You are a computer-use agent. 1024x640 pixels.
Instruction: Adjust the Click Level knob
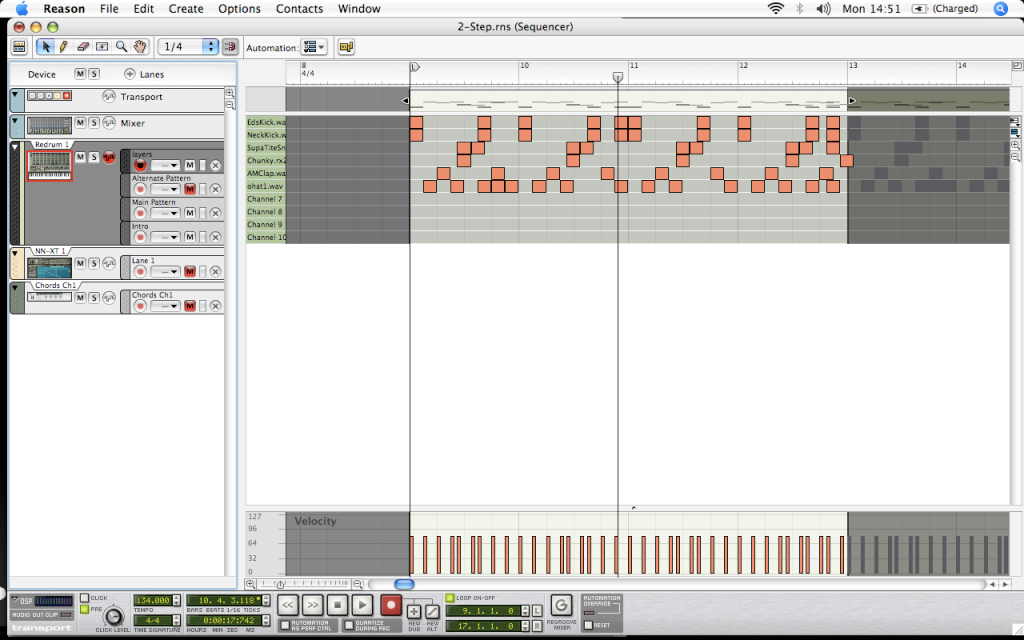[113, 616]
